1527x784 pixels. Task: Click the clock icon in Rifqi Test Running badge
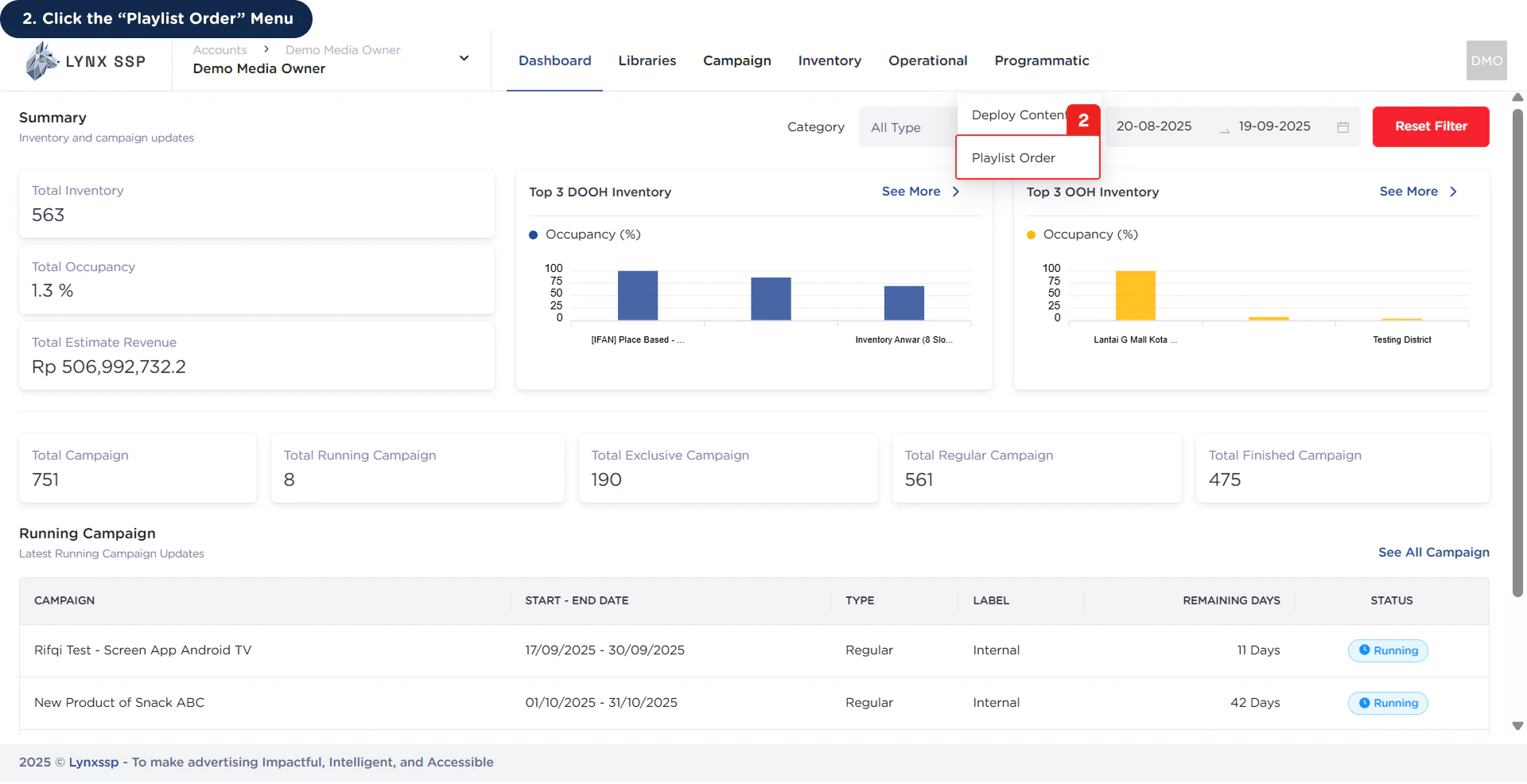click(1364, 650)
